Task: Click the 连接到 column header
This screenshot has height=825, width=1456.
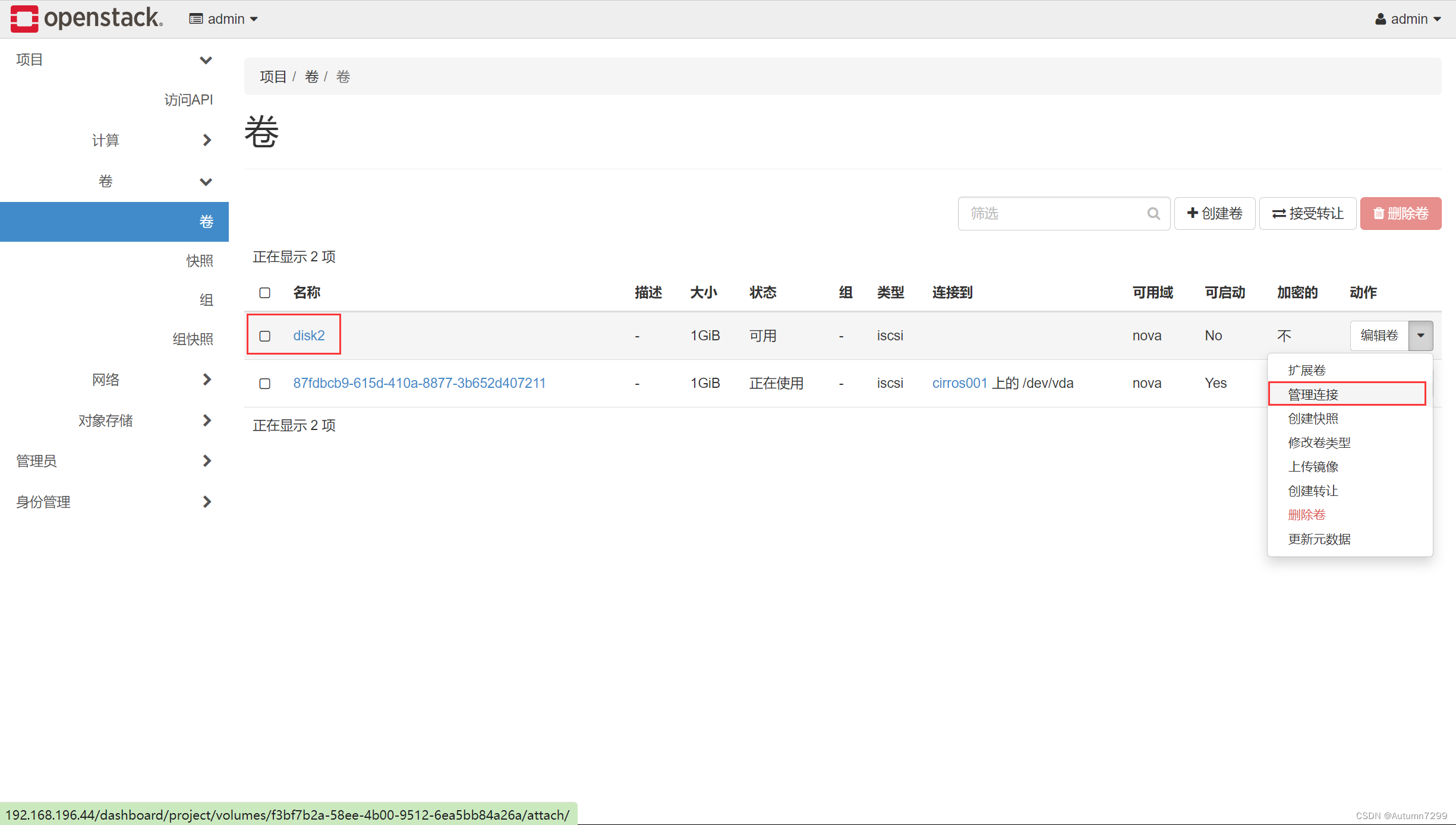Action: 952,292
